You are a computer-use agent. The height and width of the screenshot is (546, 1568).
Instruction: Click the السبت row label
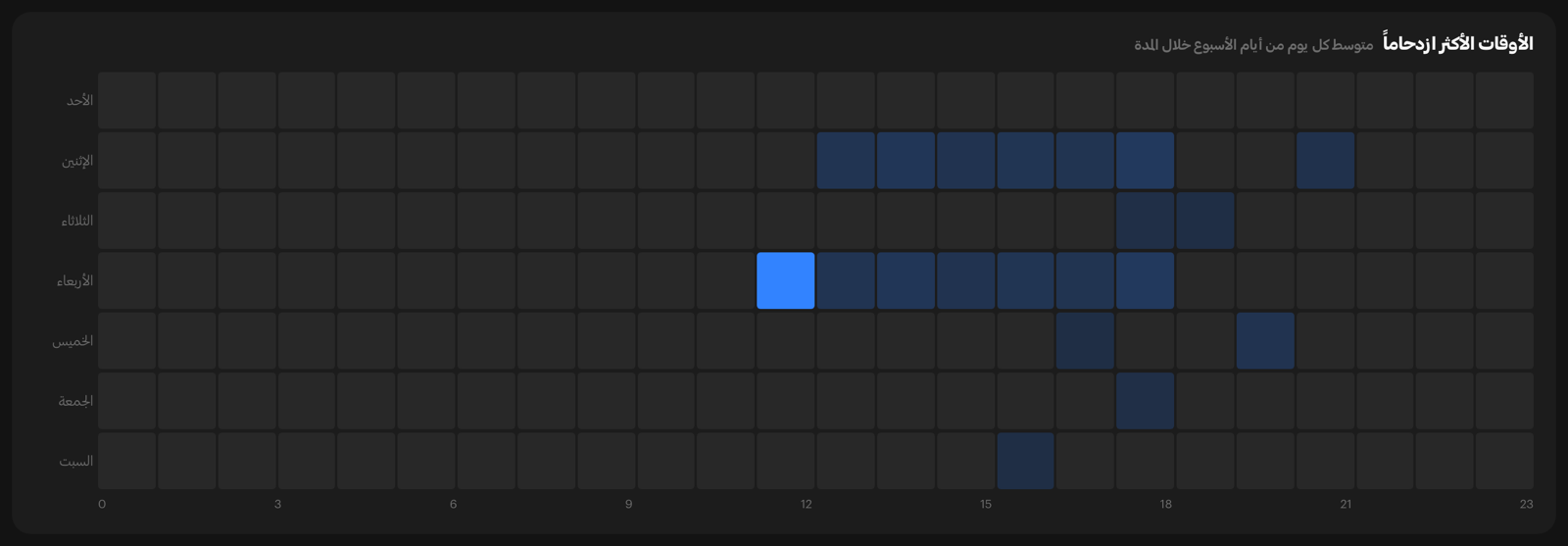pyautogui.click(x=75, y=461)
